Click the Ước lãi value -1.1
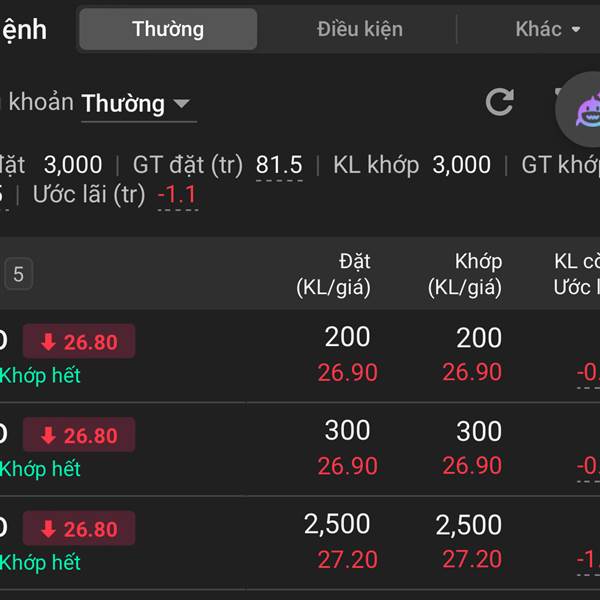Screen dimensions: 600x600 coord(177,195)
